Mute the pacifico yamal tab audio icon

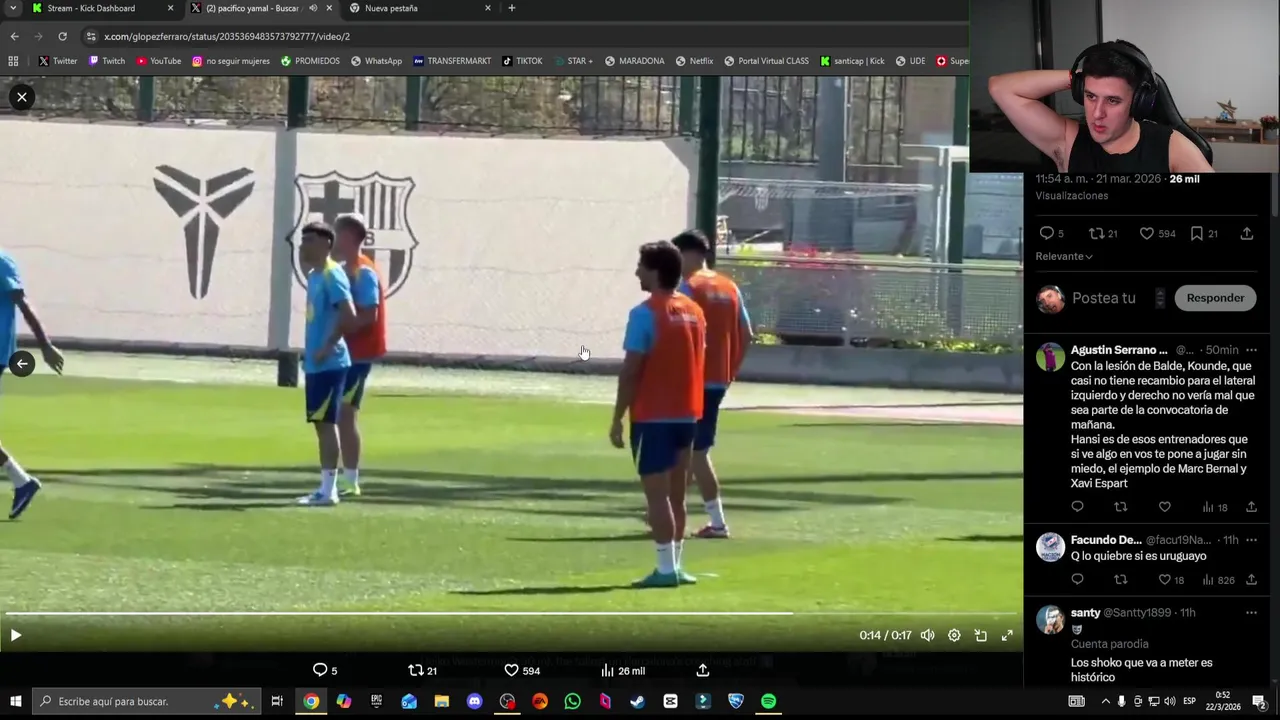(x=313, y=8)
